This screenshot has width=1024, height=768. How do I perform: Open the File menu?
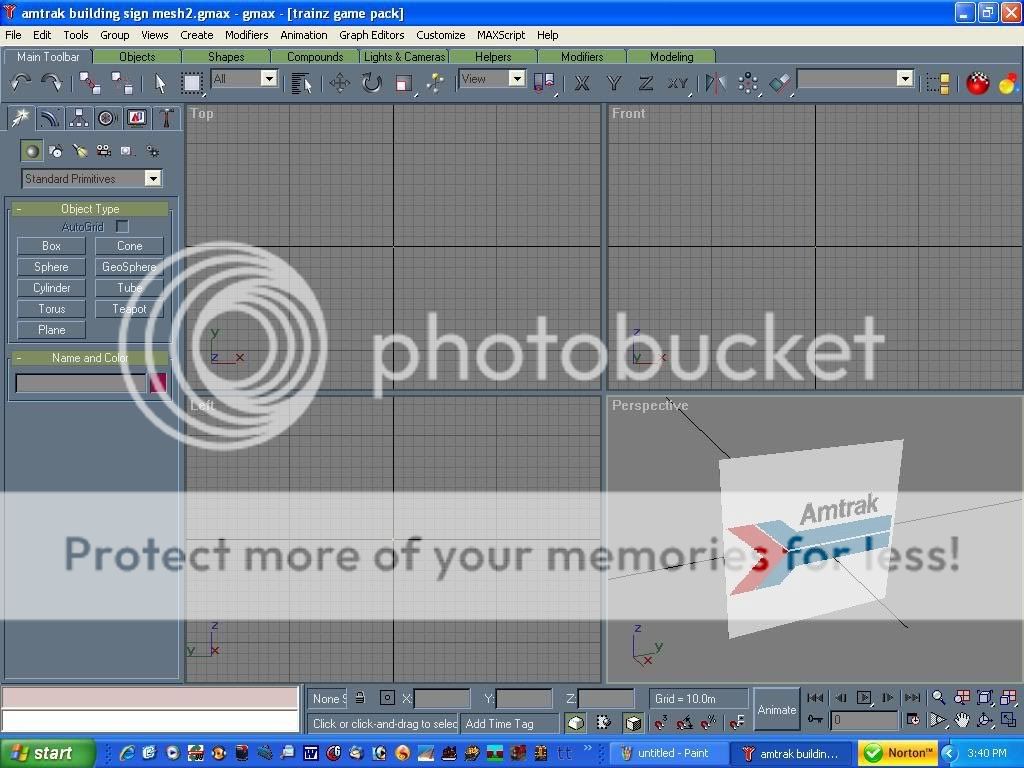[13, 35]
